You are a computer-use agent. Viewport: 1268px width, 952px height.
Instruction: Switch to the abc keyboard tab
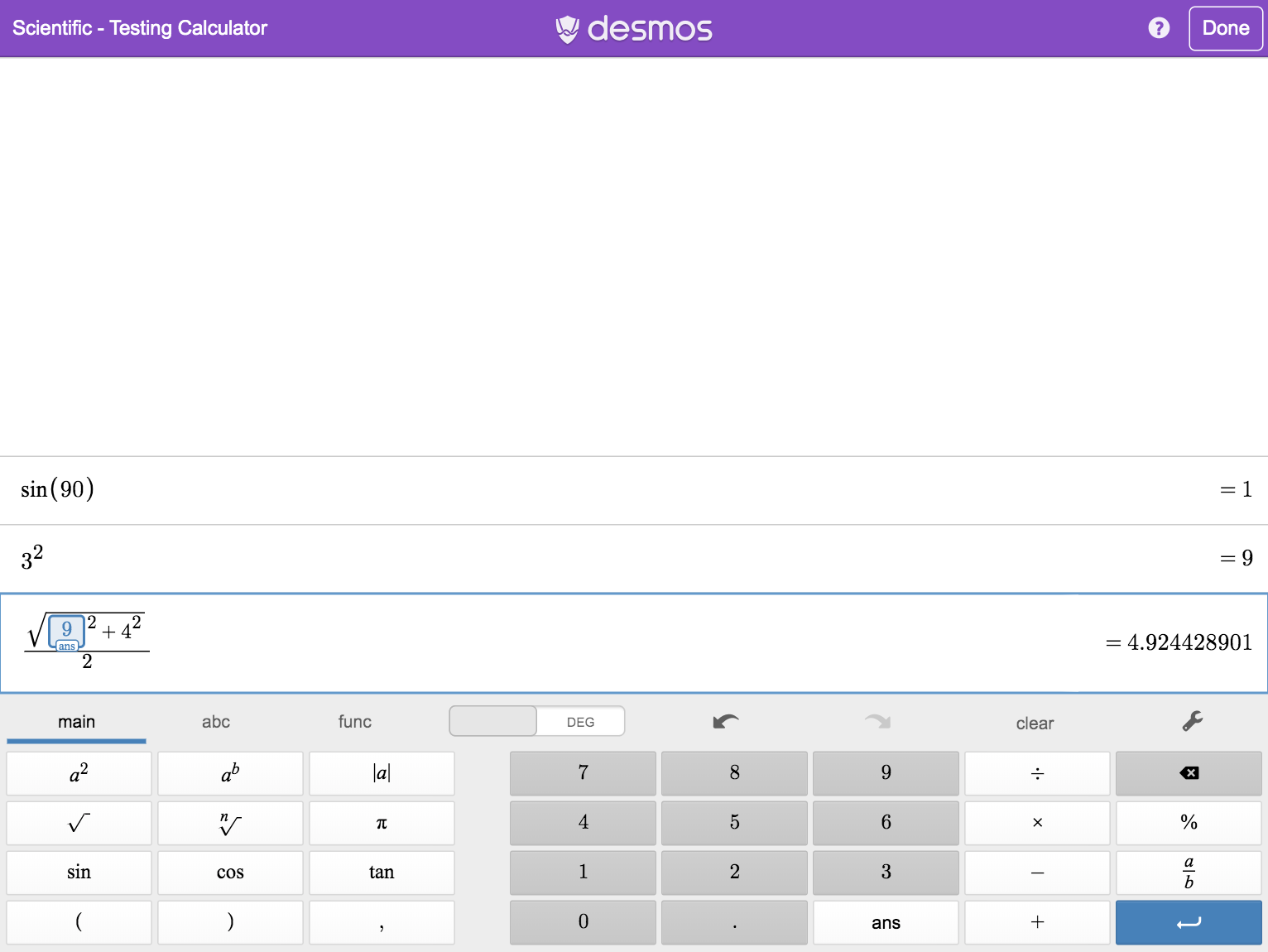tap(216, 722)
